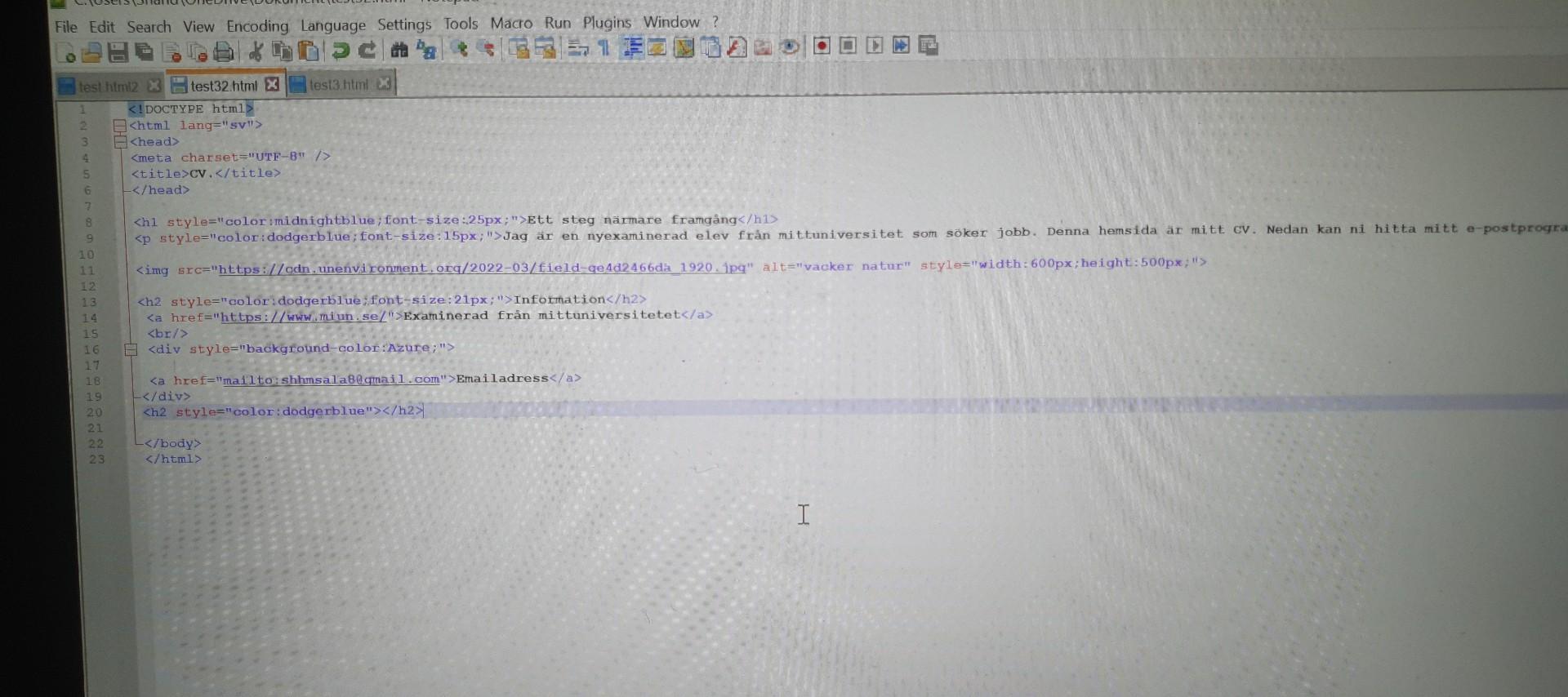Screen dimensions: 1568x697
Task: Toggle synchronized vertical scrolling
Action: [519, 49]
